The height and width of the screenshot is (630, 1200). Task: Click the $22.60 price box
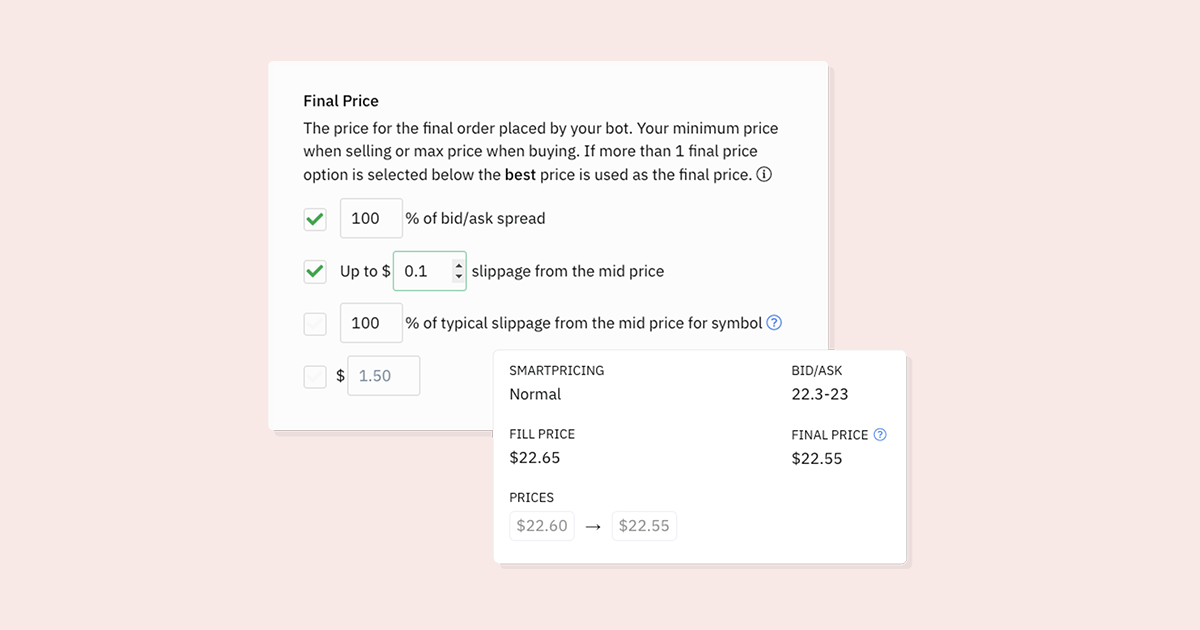coord(542,526)
